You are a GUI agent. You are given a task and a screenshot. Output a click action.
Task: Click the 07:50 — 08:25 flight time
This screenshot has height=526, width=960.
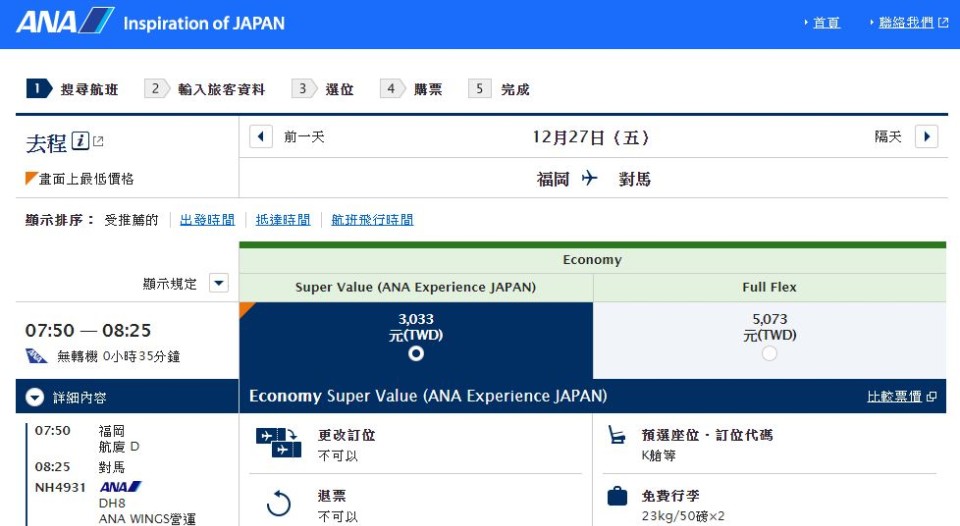tap(88, 331)
